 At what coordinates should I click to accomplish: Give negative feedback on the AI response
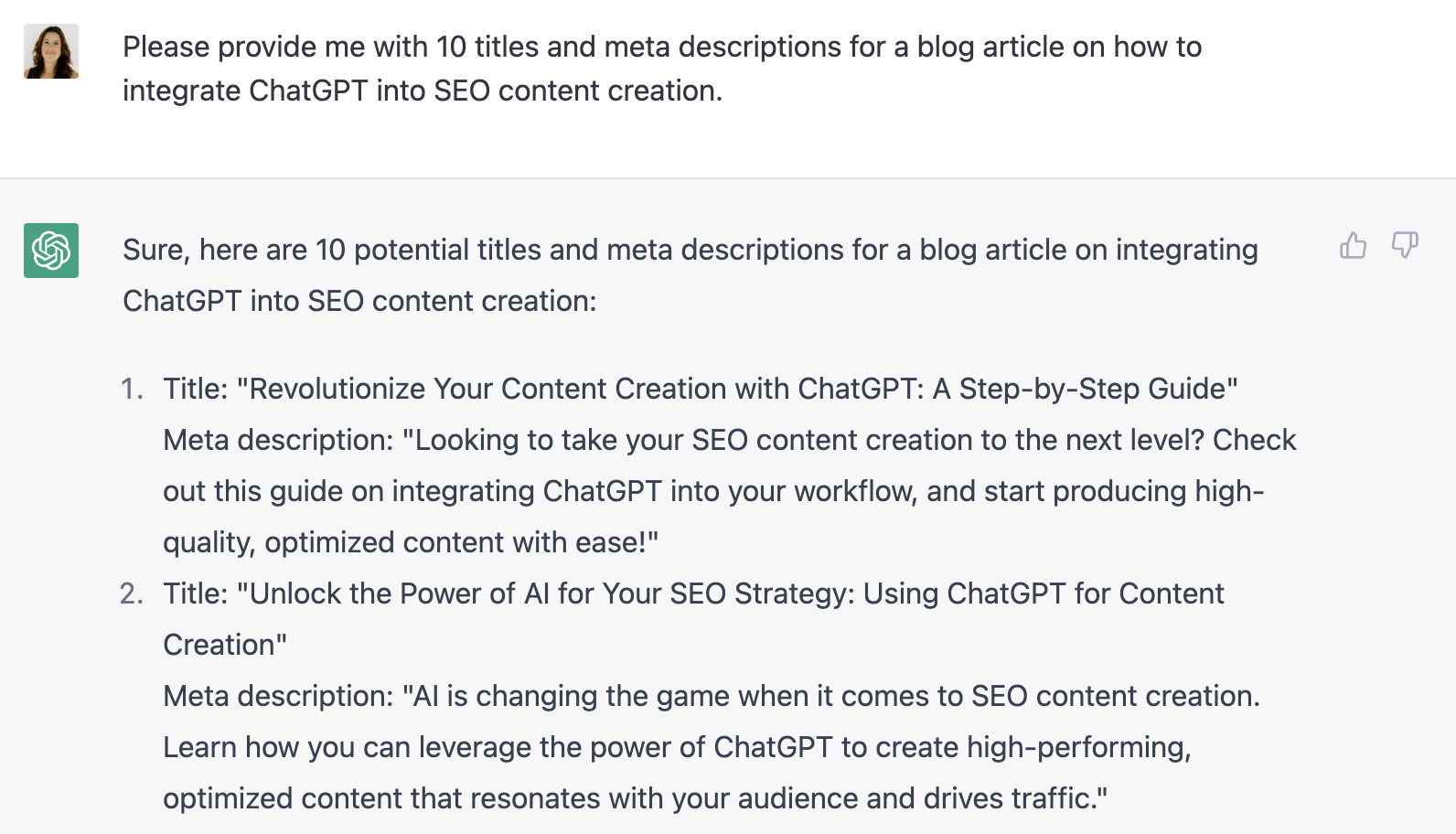pyautogui.click(x=1406, y=245)
